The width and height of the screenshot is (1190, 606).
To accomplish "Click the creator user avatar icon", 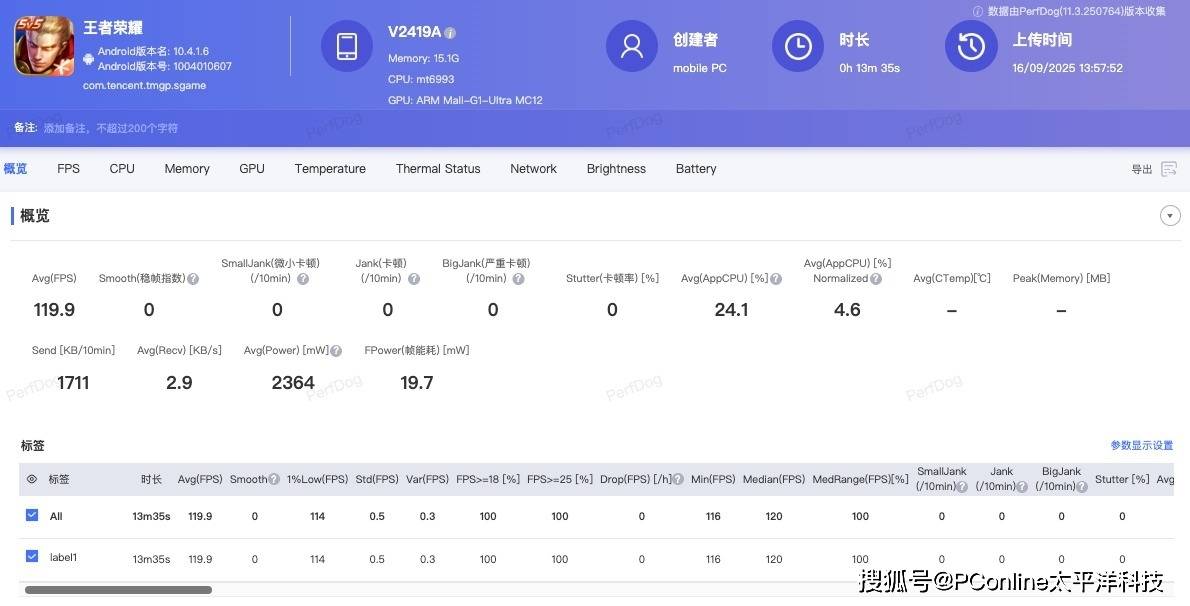I will (x=632, y=46).
